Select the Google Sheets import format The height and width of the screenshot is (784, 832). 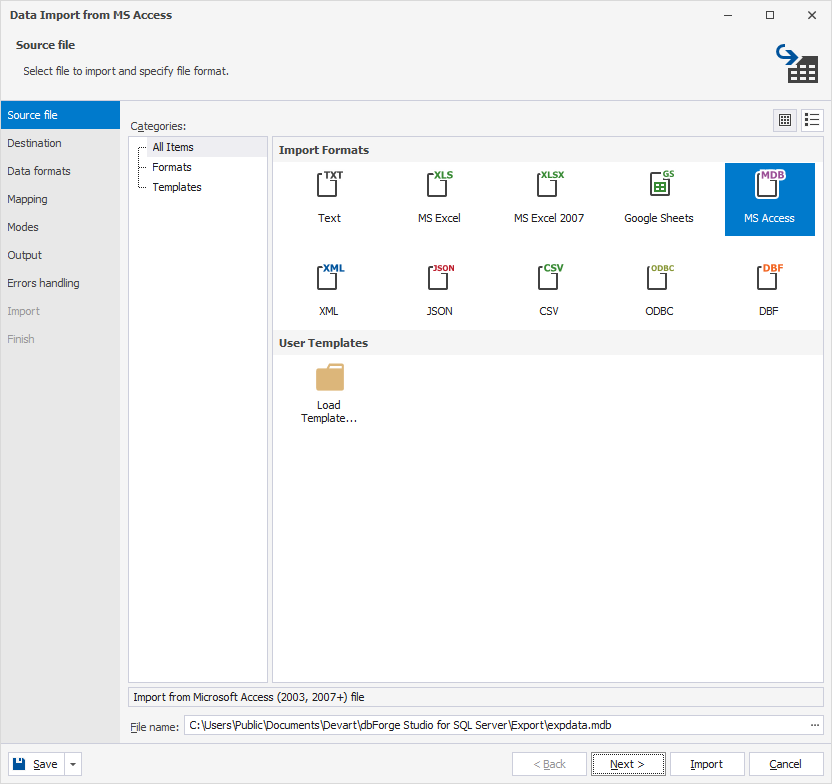point(658,198)
